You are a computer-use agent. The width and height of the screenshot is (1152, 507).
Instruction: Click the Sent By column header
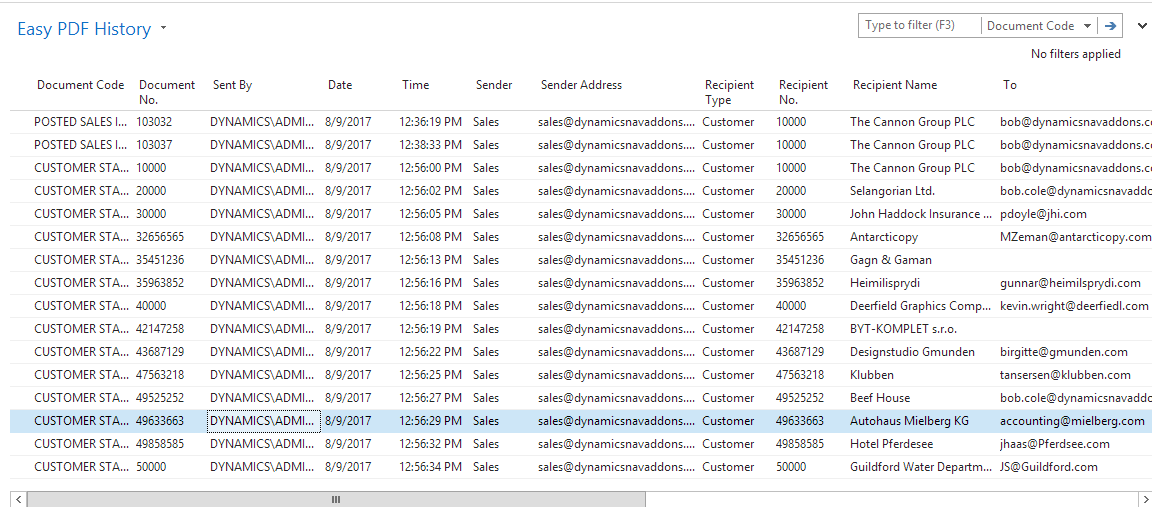coord(232,85)
